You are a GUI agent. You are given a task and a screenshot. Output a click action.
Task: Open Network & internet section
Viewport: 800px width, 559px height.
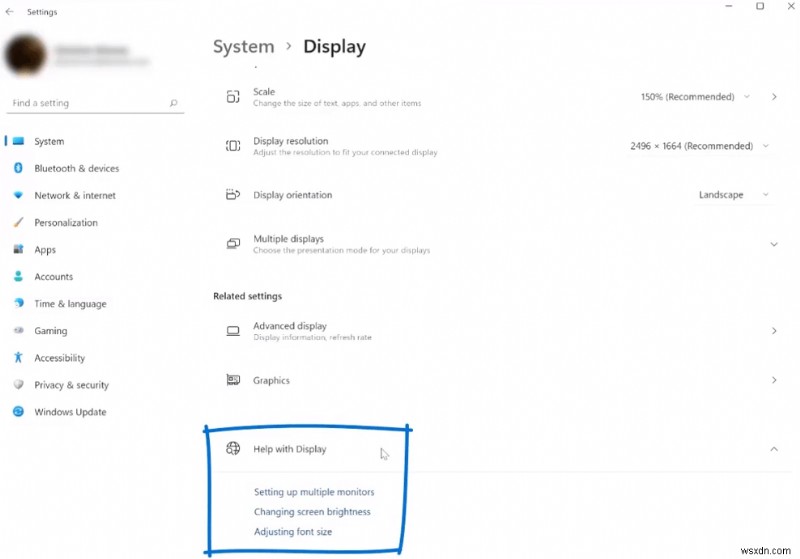[75, 195]
